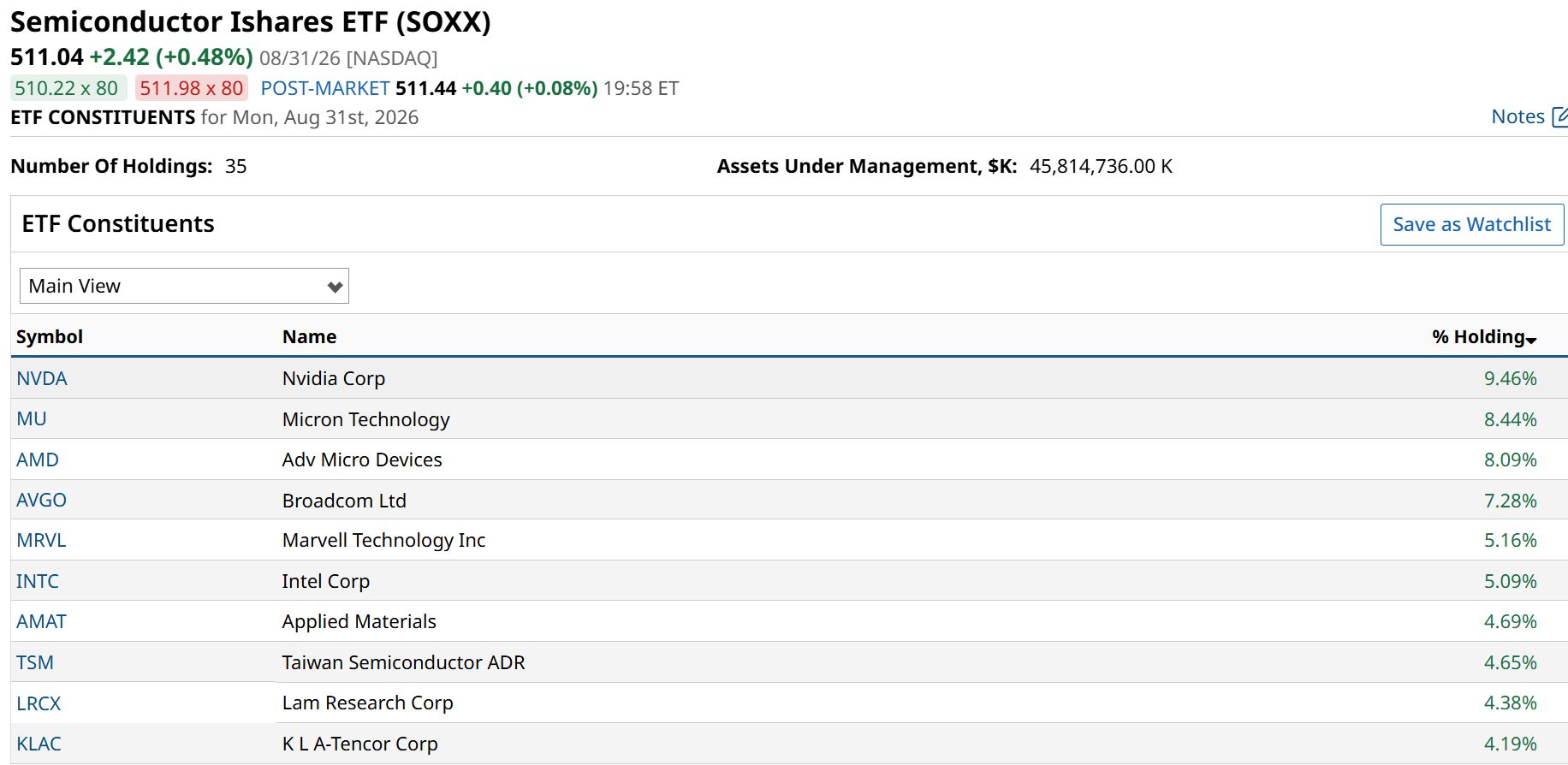Open AMAT symbol link
This screenshot has height=765, width=1568.
point(41,621)
